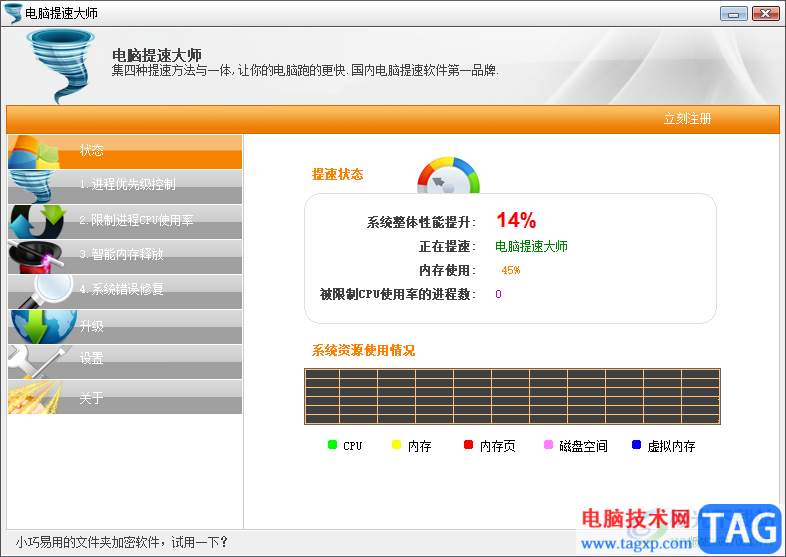Click the magnifier icon beside 系统错误修复
This screenshot has height=557, width=786.
click(x=46, y=291)
